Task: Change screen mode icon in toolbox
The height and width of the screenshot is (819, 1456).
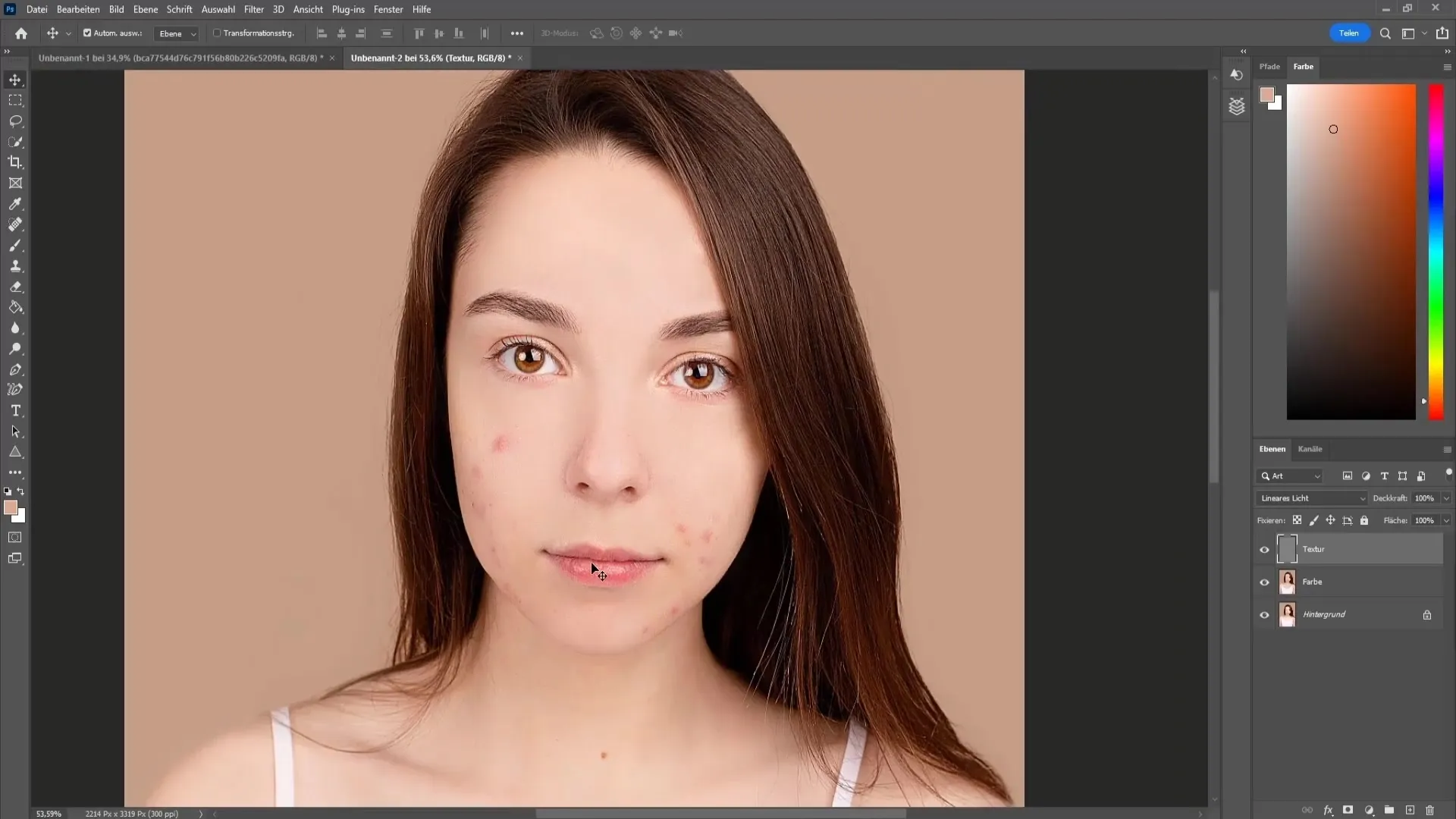Action: point(15,559)
